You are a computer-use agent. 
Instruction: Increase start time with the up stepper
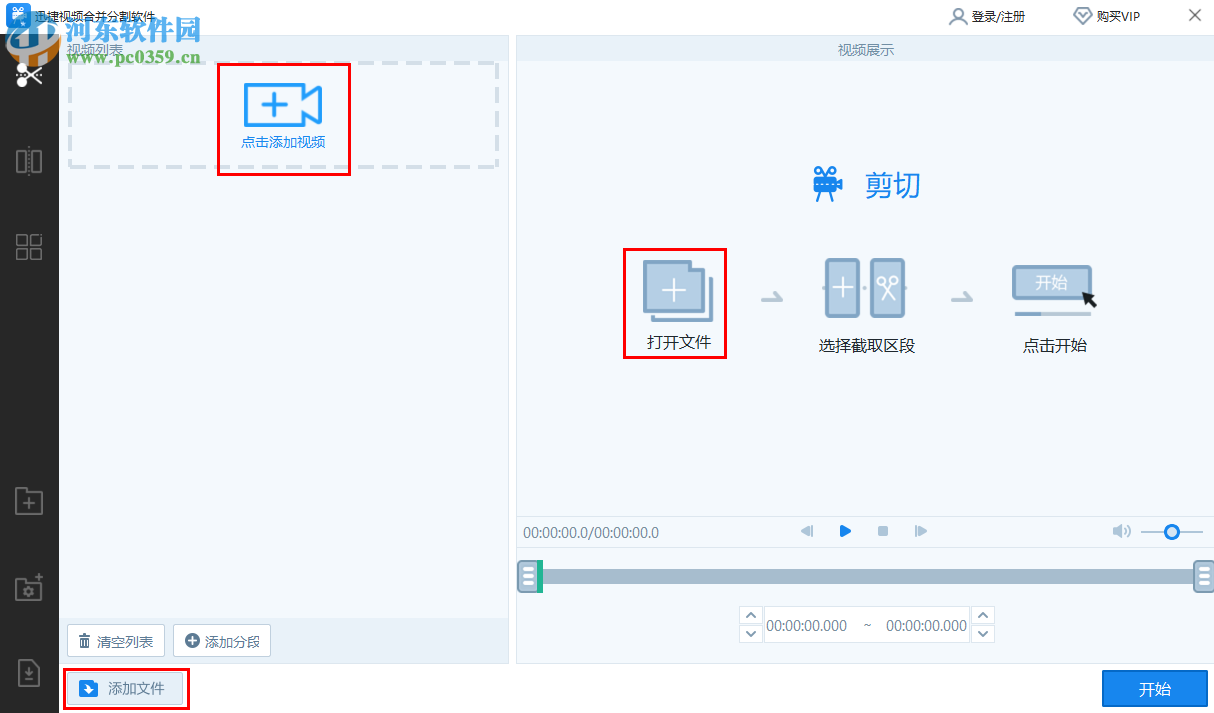750,614
